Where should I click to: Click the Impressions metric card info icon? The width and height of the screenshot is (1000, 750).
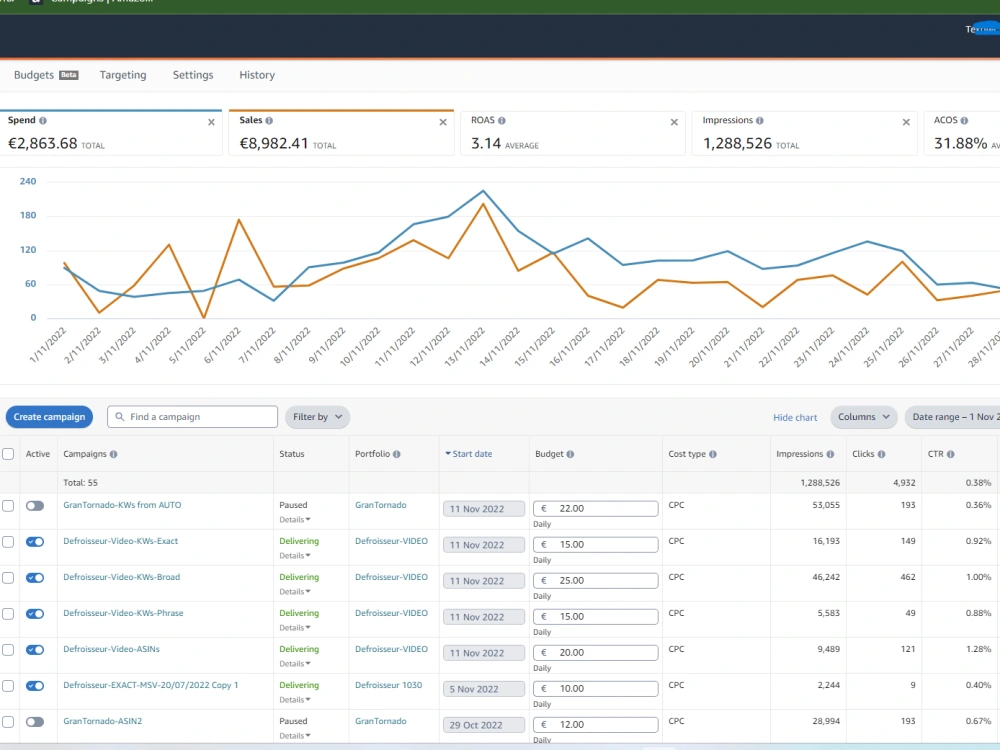760,121
